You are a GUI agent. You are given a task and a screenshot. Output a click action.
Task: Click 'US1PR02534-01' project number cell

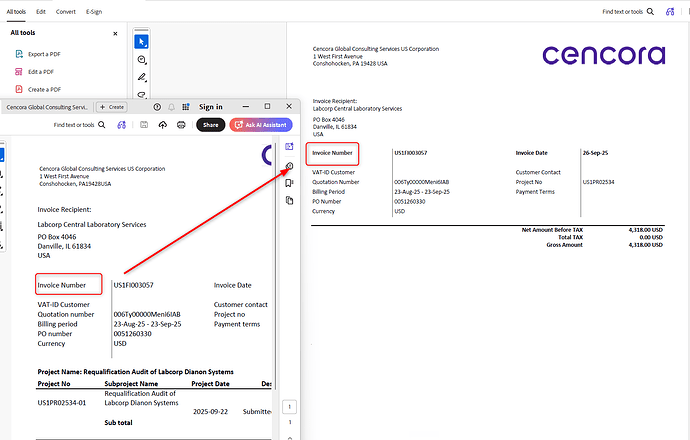[x=62, y=403]
